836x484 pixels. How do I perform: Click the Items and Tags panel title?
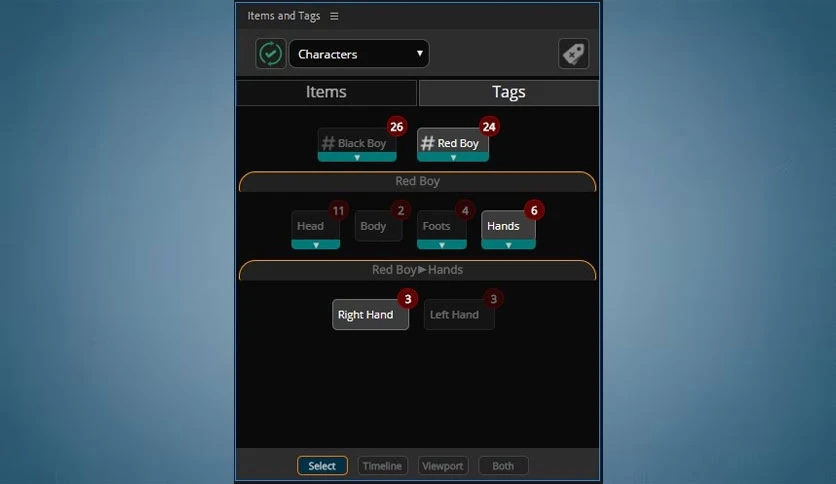tap(284, 16)
